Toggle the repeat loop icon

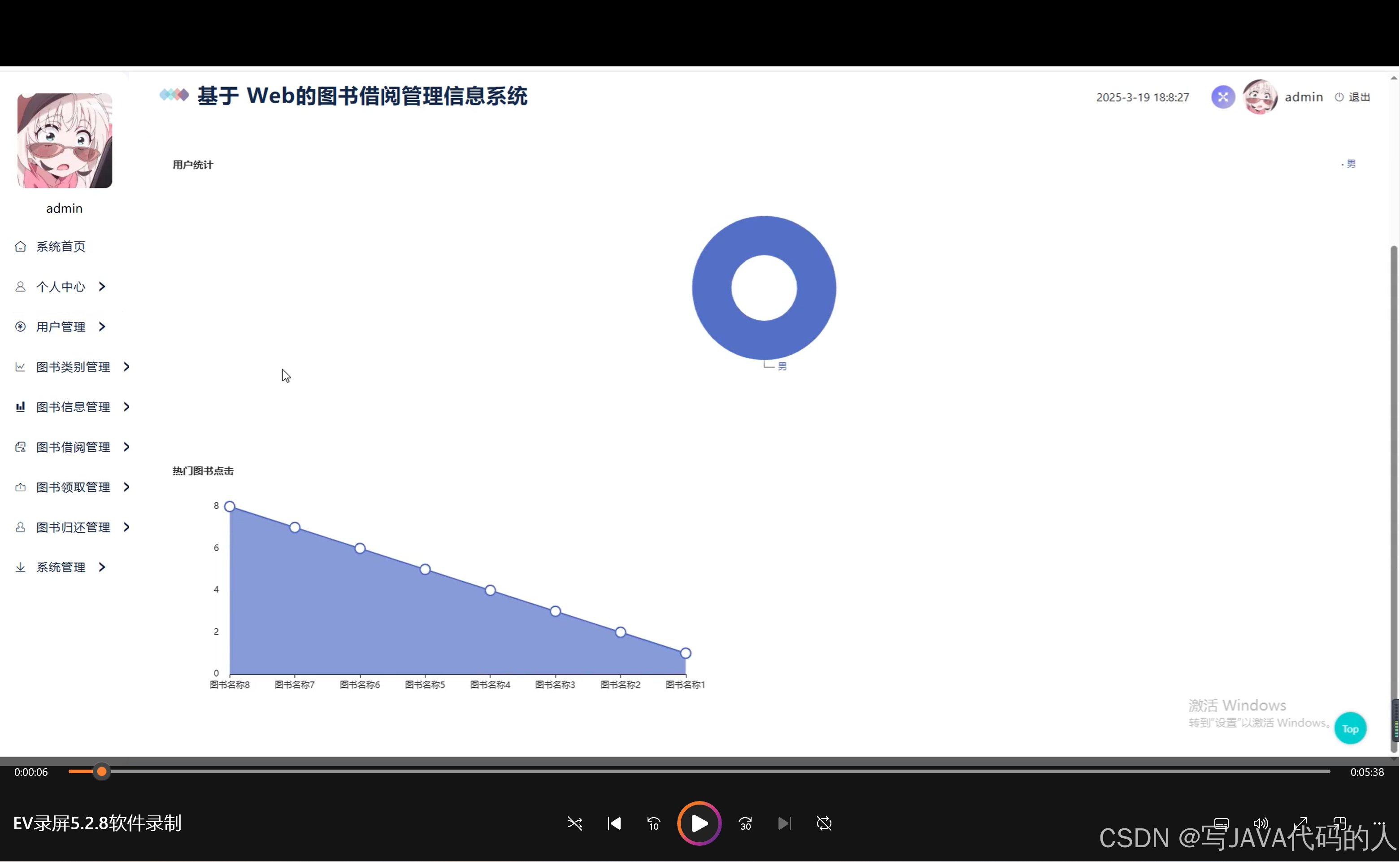tap(824, 823)
